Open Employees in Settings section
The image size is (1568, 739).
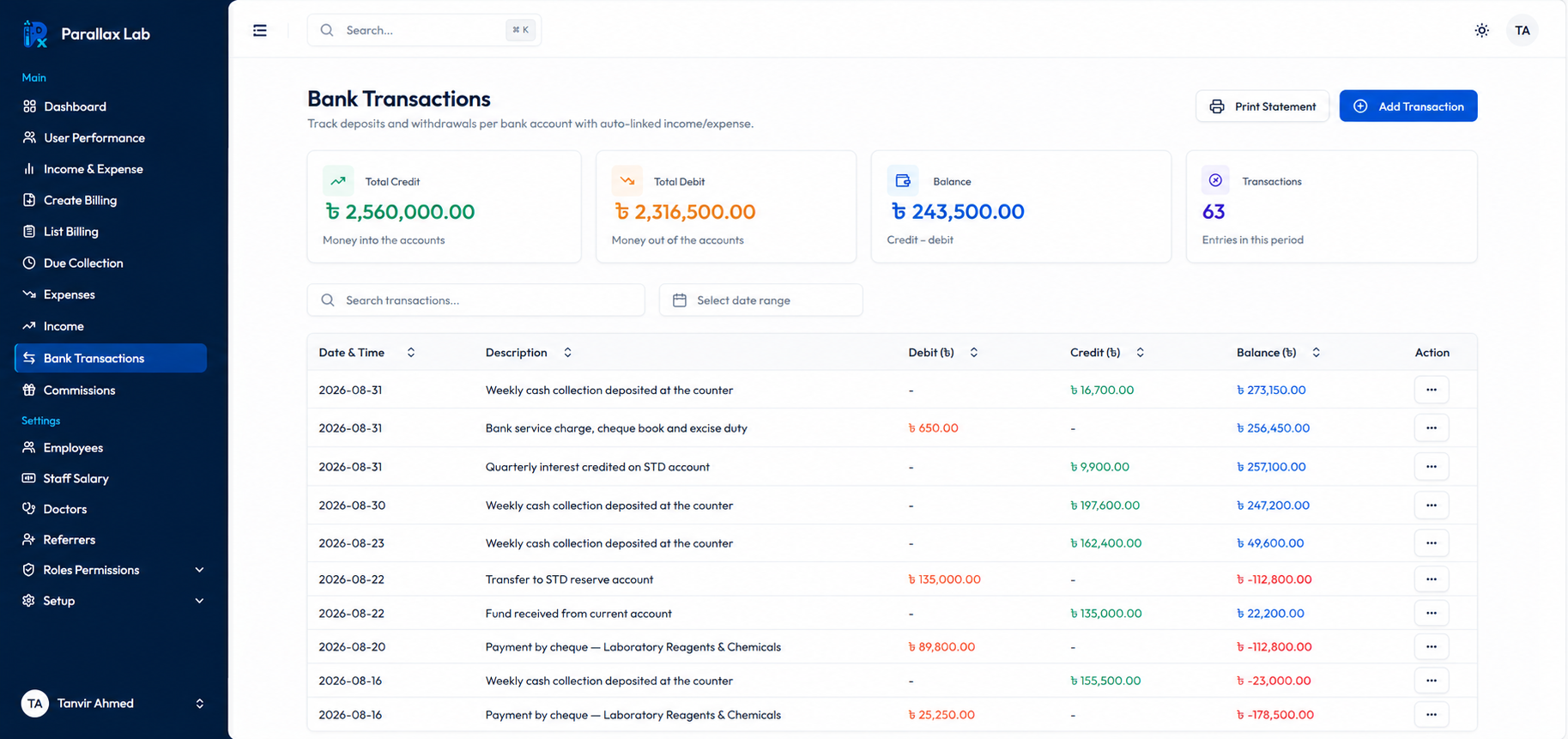click(x=111, y=448)
